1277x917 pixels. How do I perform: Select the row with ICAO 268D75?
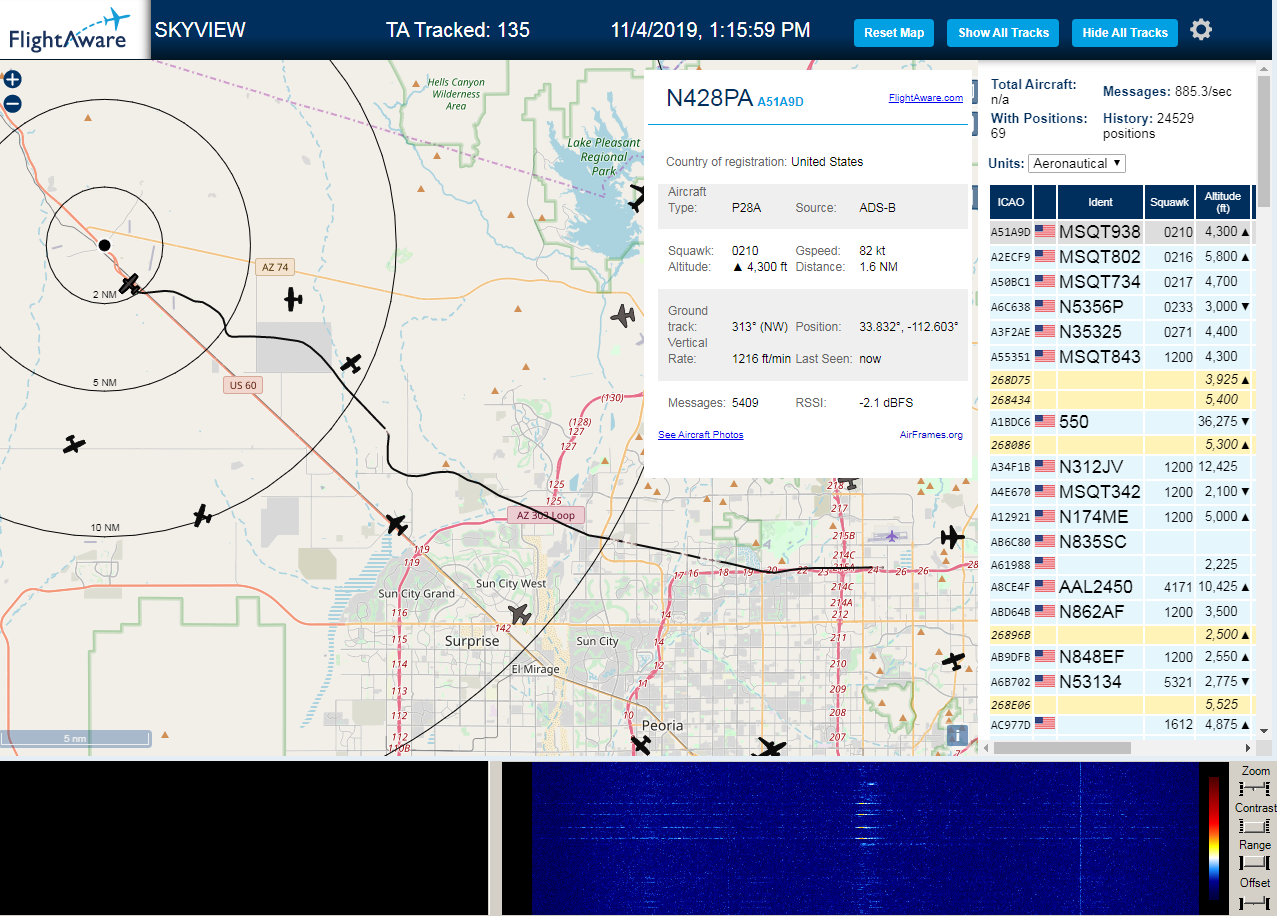1121,380
